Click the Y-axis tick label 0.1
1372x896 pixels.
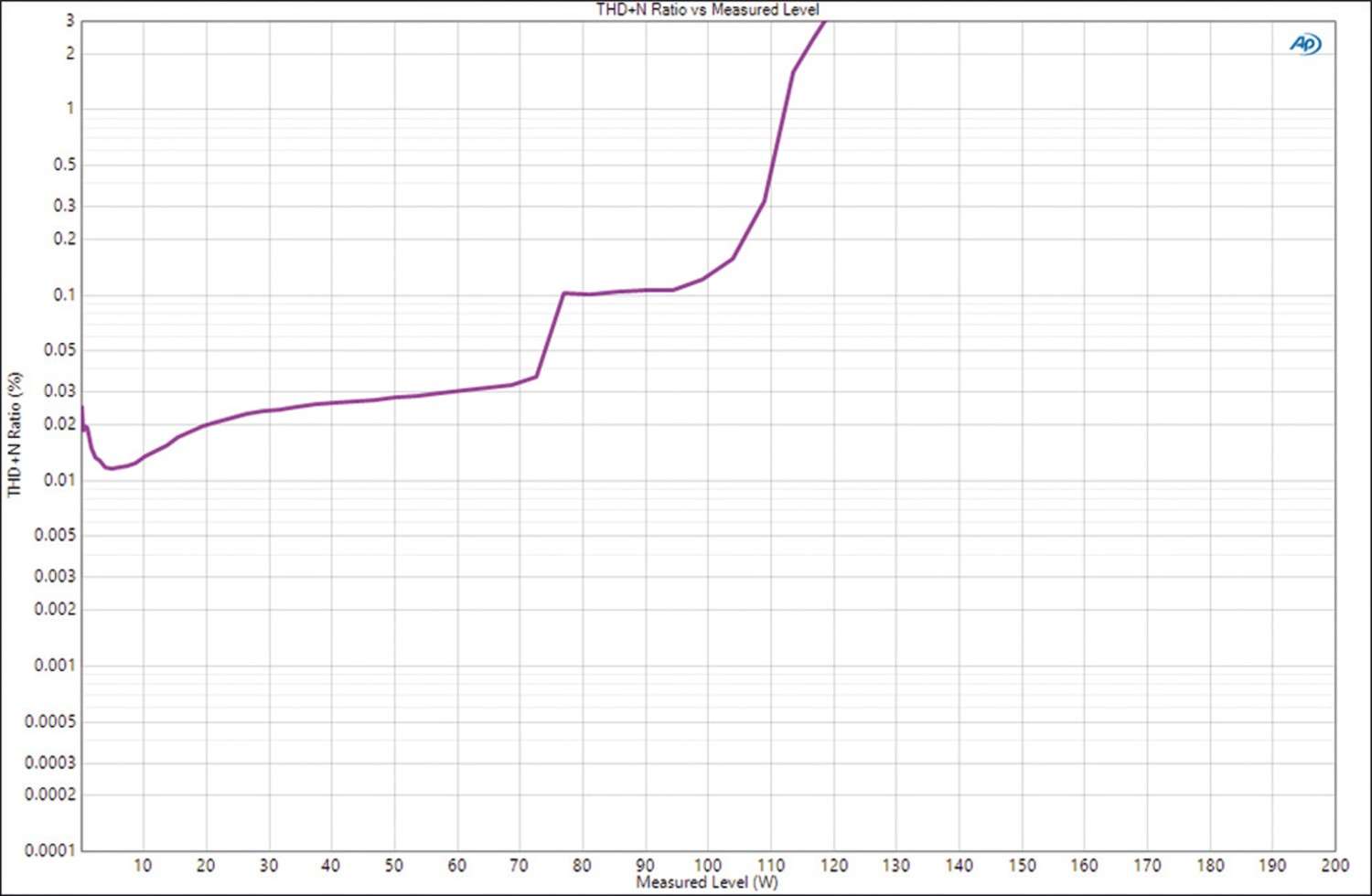[64, 294]
